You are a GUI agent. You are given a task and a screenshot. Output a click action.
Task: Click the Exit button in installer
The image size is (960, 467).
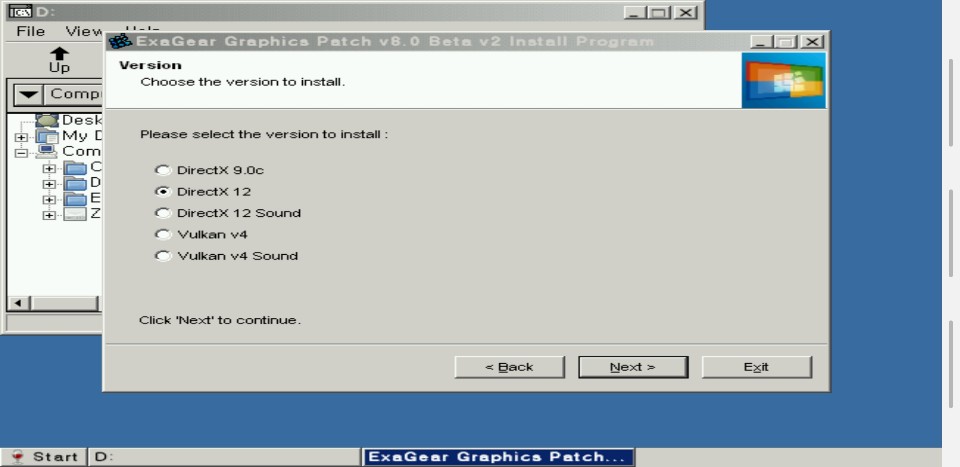click(757, 367)
